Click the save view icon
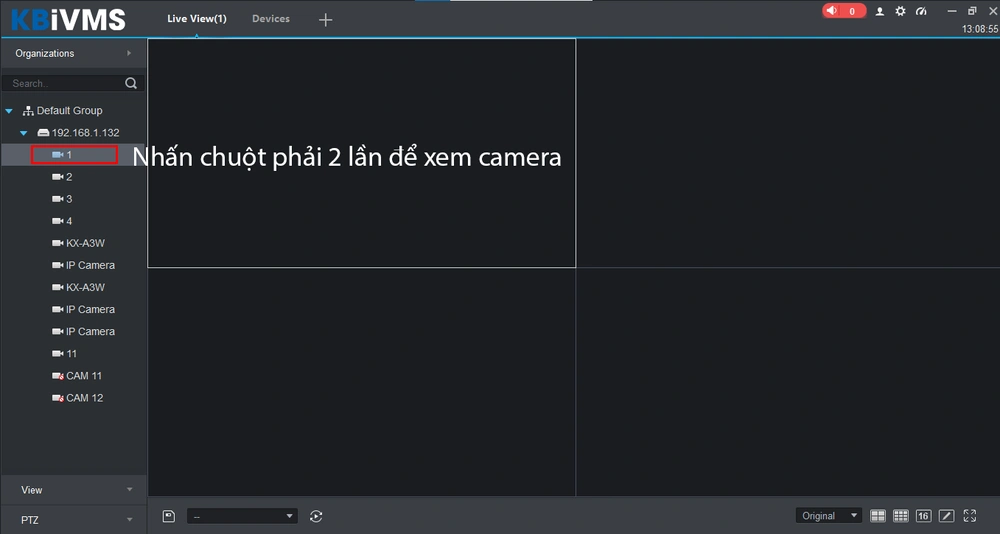Viewport: 1000px width, 534px height. point(168,516)
